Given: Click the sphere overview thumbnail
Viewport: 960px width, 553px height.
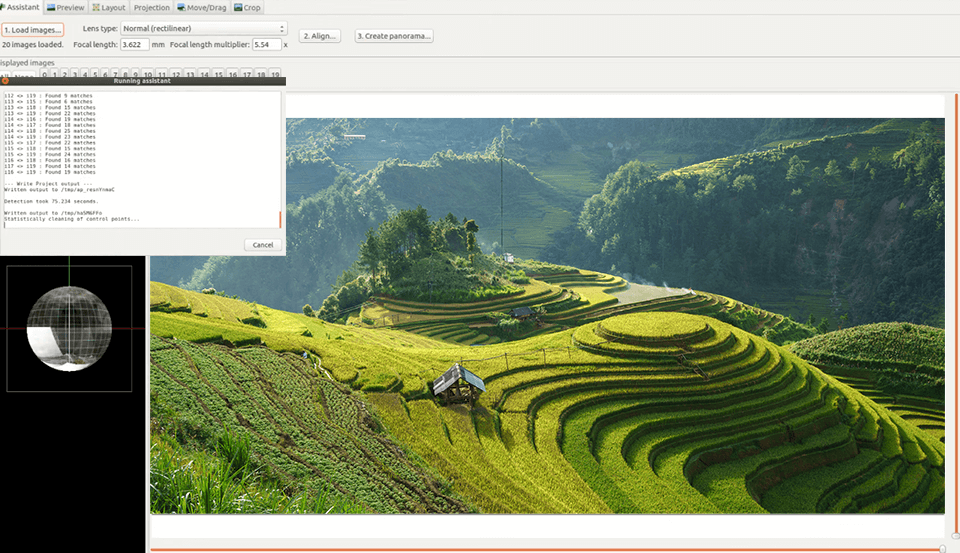Looking at the screenshot, I should point(69,327).
